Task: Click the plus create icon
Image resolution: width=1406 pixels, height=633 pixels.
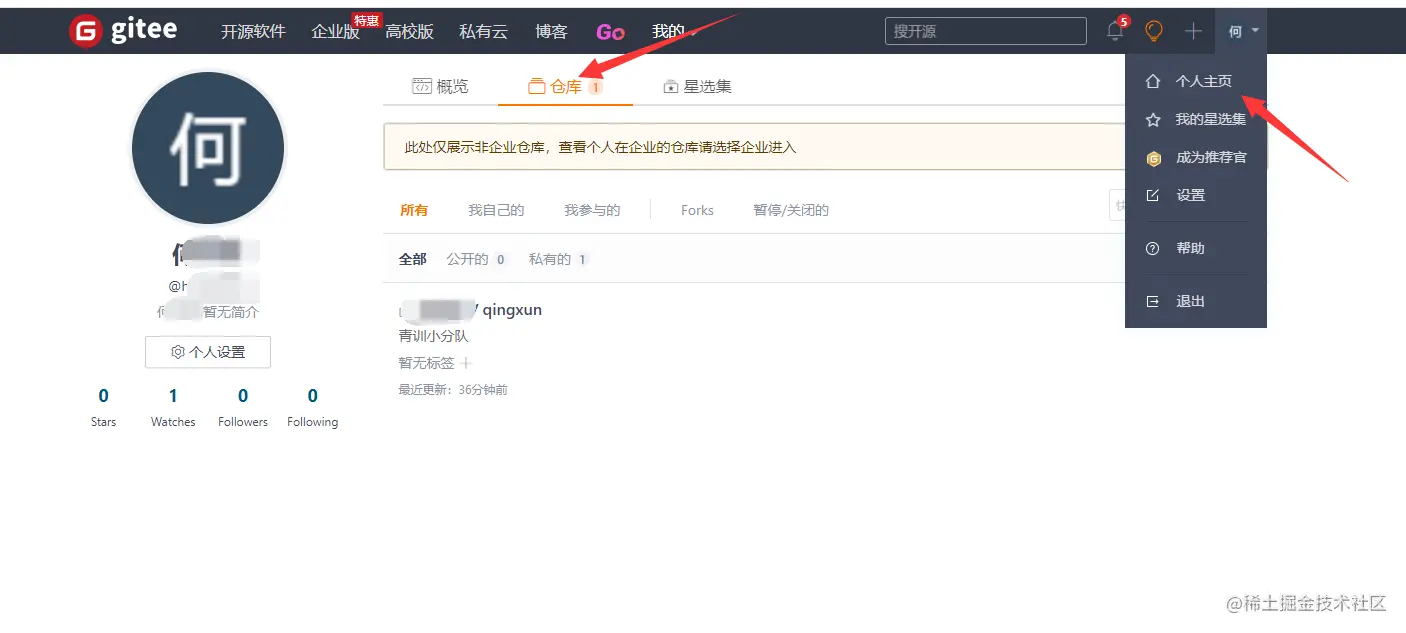Action: (1193, 31)
